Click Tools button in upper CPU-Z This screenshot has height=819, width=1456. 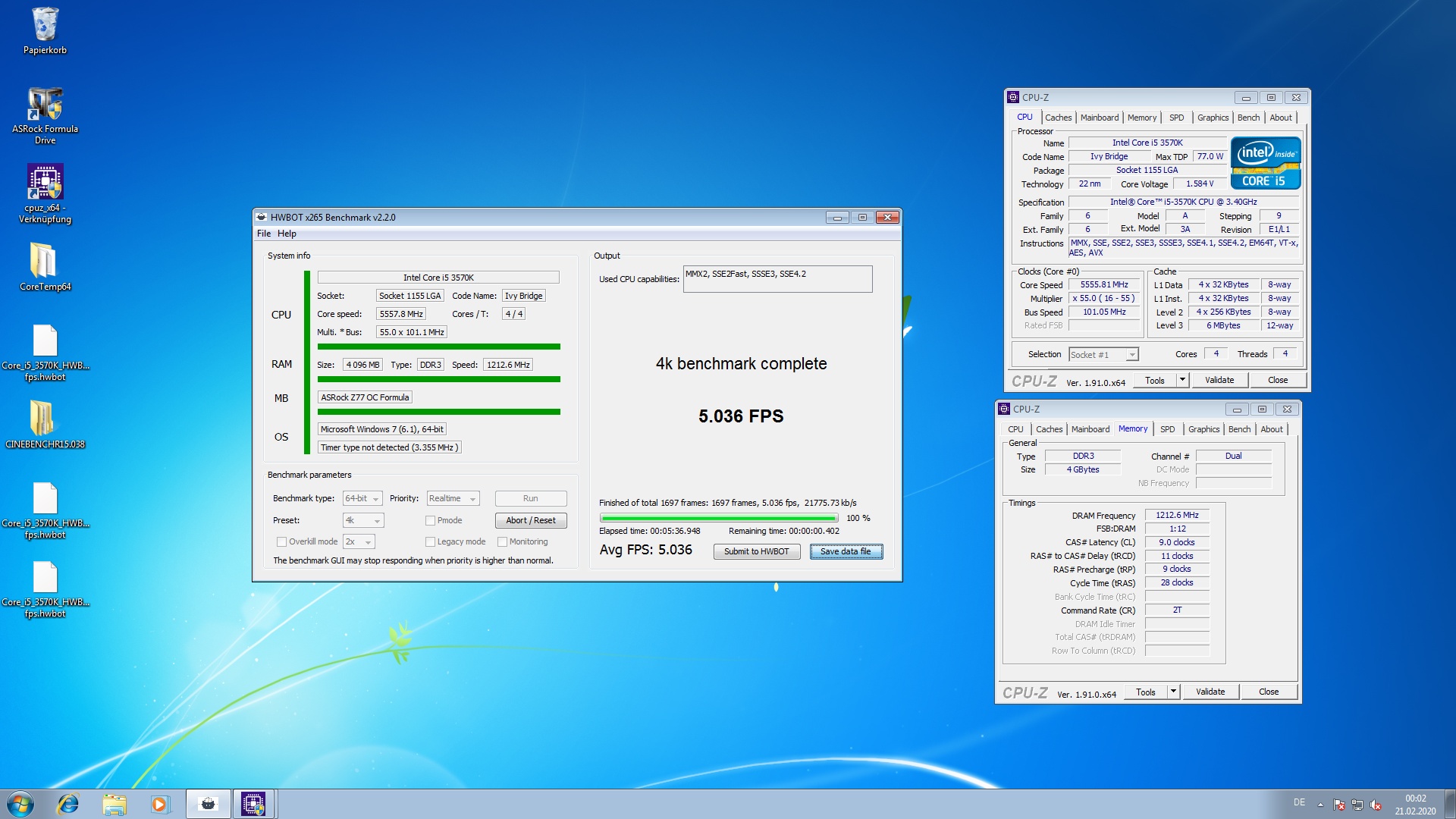1155,380
